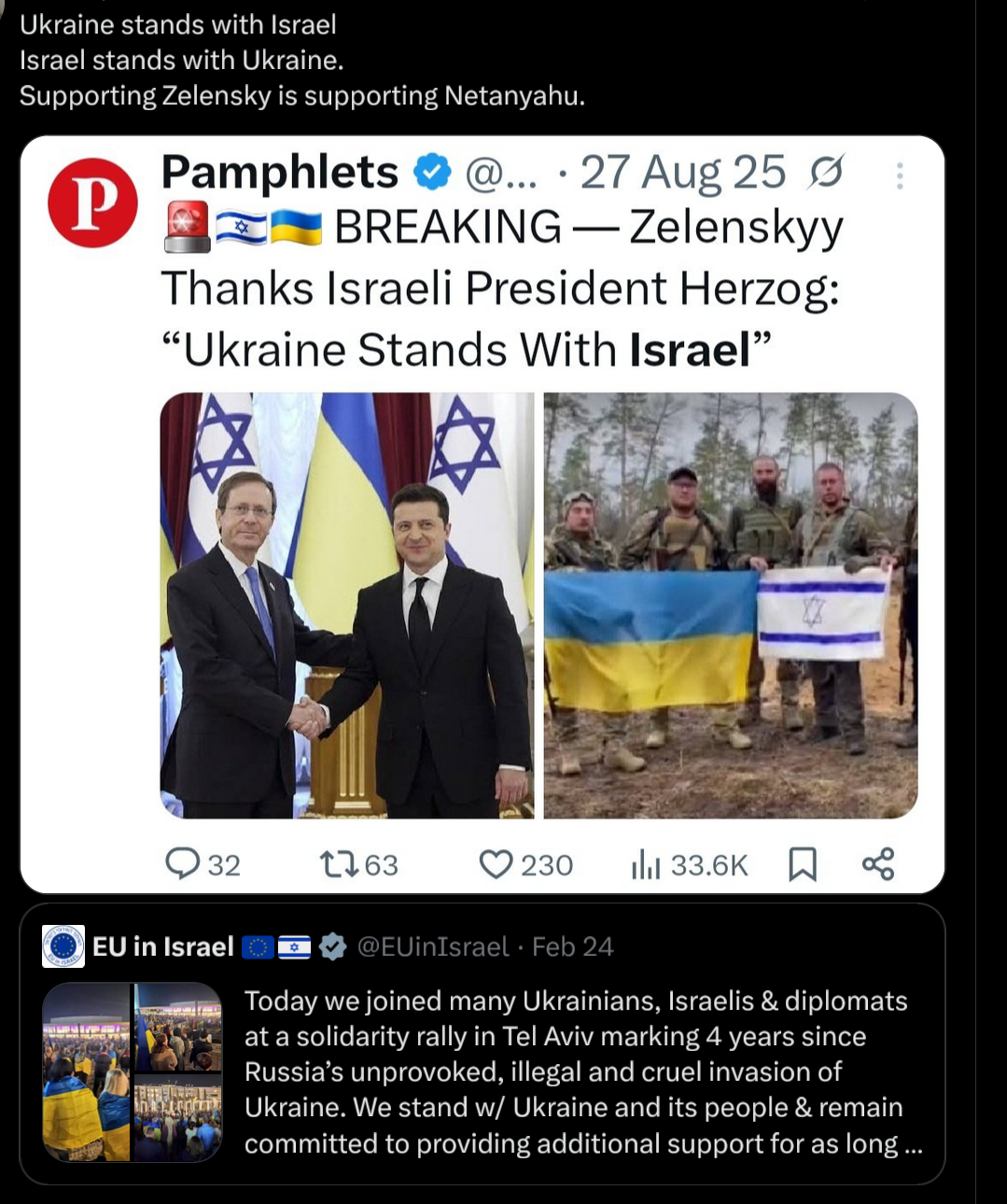
Task: Open the Herzog and Zelenskyy handshake photo
Action: 347,606
